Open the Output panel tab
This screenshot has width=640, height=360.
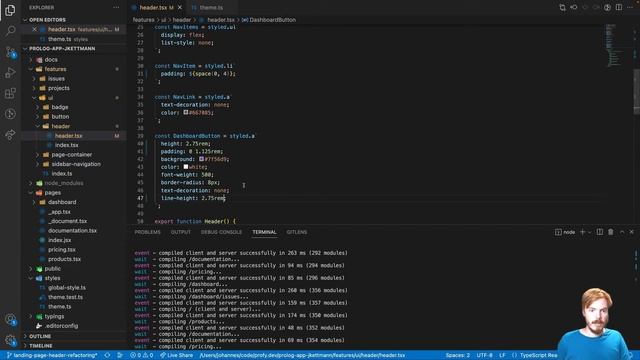tap(181, 232)
